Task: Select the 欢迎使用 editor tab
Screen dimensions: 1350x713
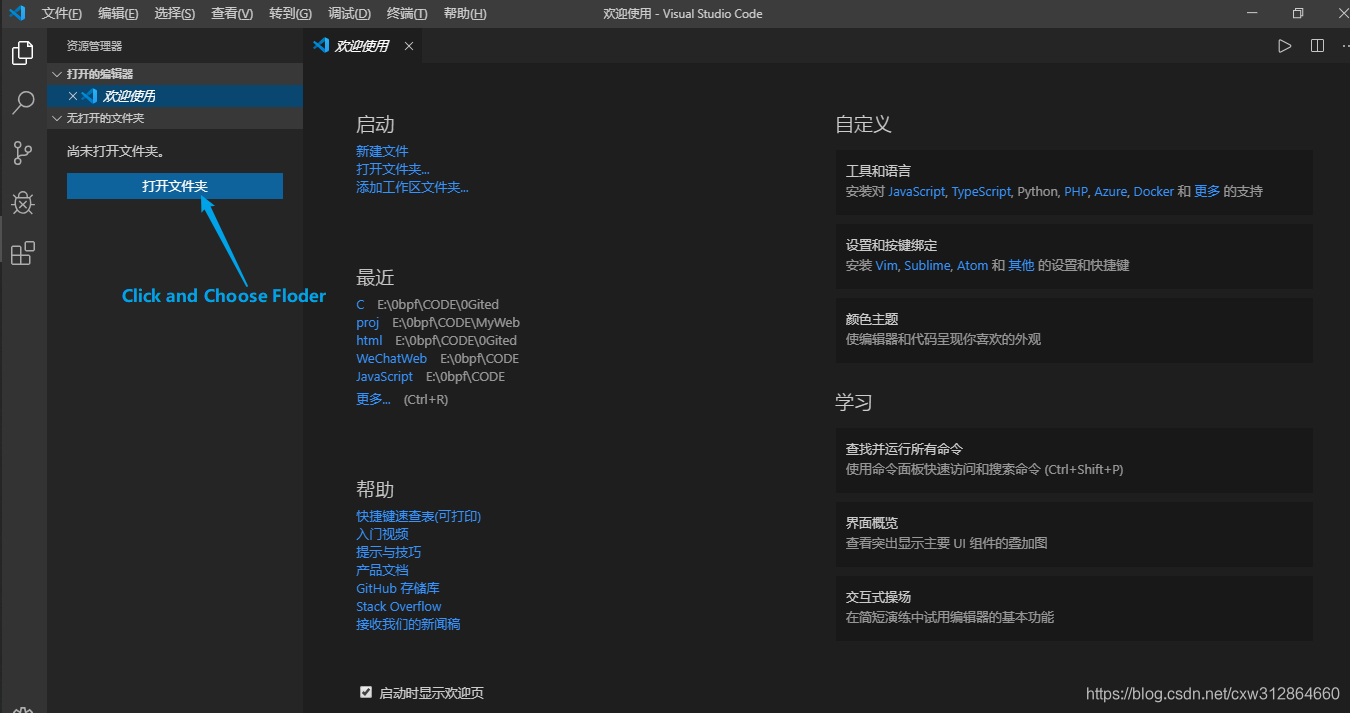Action: [362, 46]
